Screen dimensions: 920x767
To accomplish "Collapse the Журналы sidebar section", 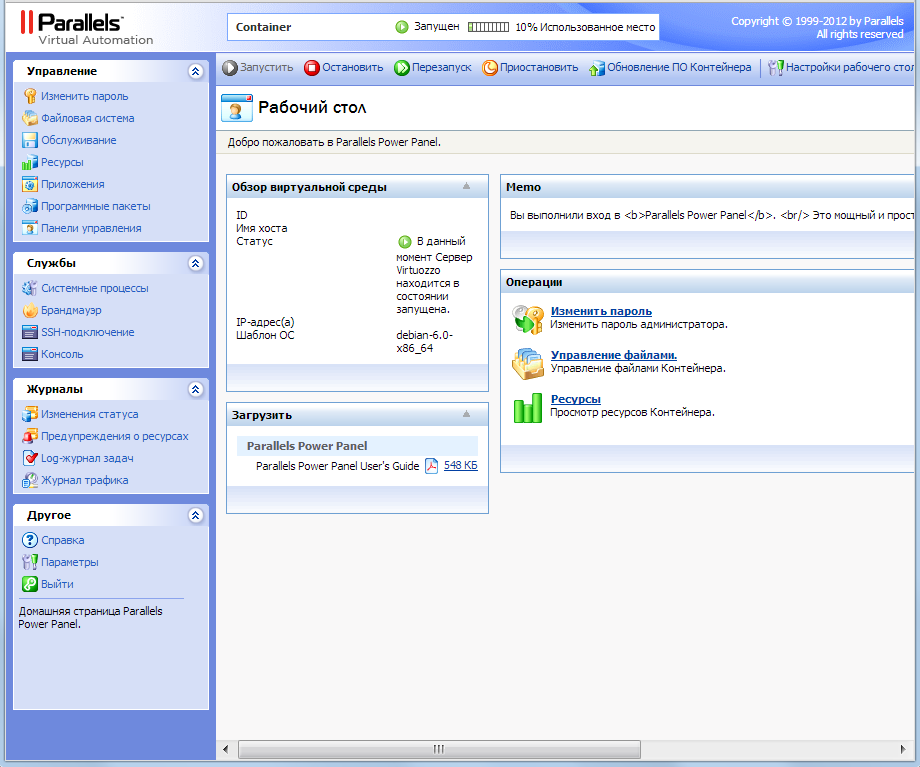I will tap(195, 390).
